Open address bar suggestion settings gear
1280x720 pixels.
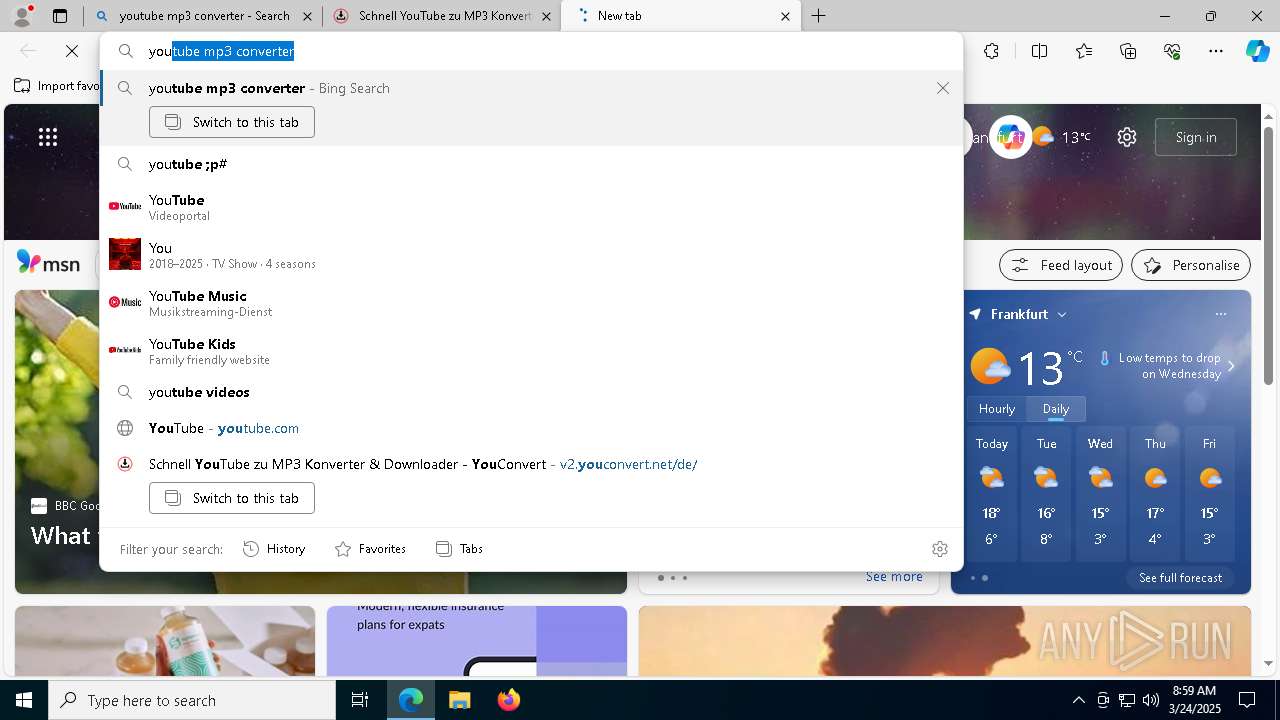[x=939, y=549]
